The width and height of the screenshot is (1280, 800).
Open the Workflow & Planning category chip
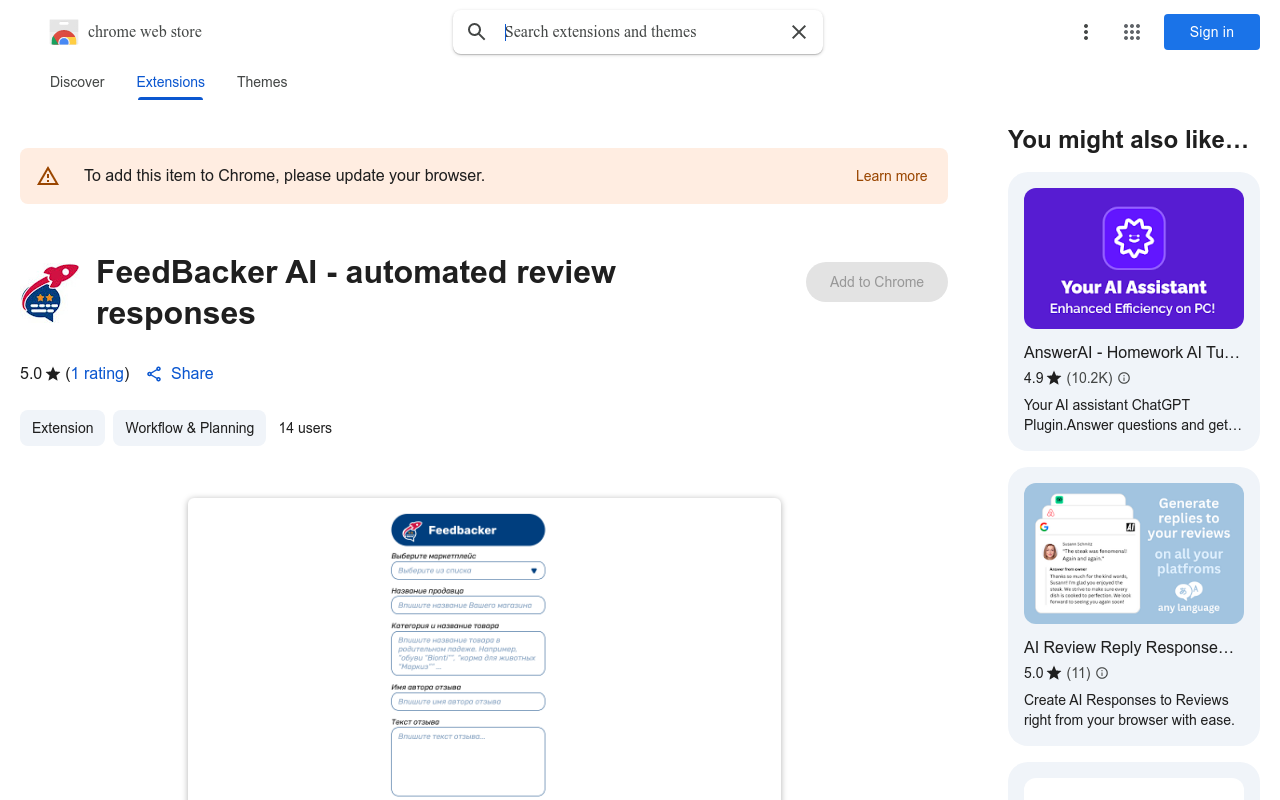[190, 428]
